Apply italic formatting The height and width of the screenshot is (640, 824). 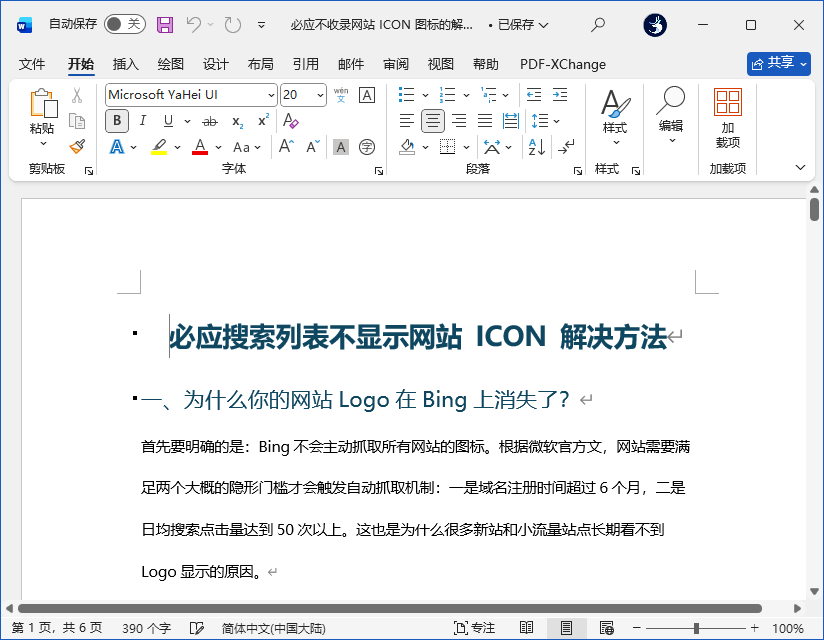(x=143, y=120)
